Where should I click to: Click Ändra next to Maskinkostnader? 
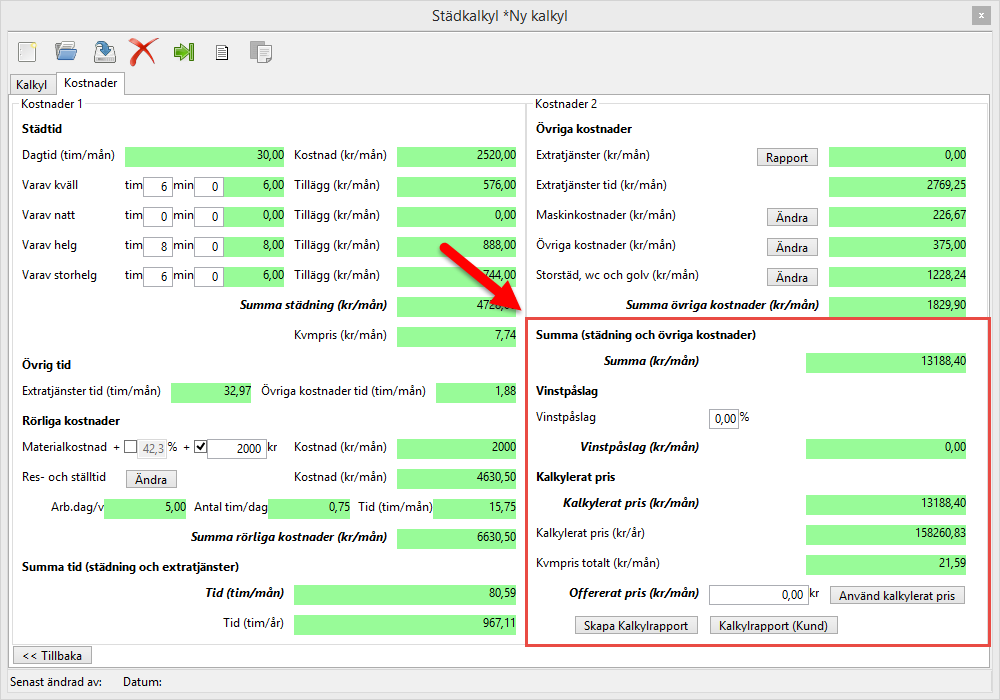(x=792, y=217)
